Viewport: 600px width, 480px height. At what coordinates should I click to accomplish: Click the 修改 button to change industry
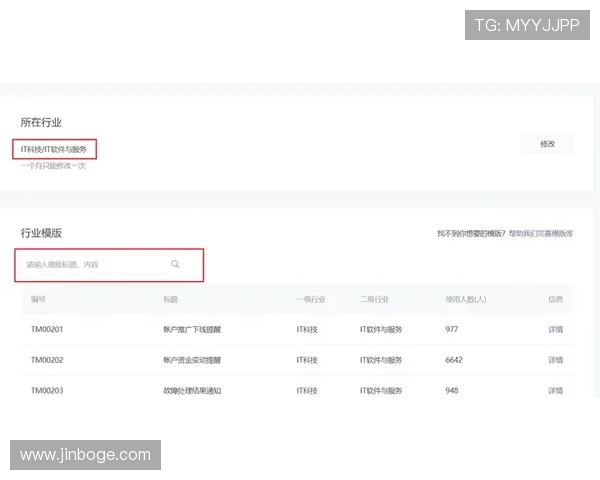pos(547,144)
